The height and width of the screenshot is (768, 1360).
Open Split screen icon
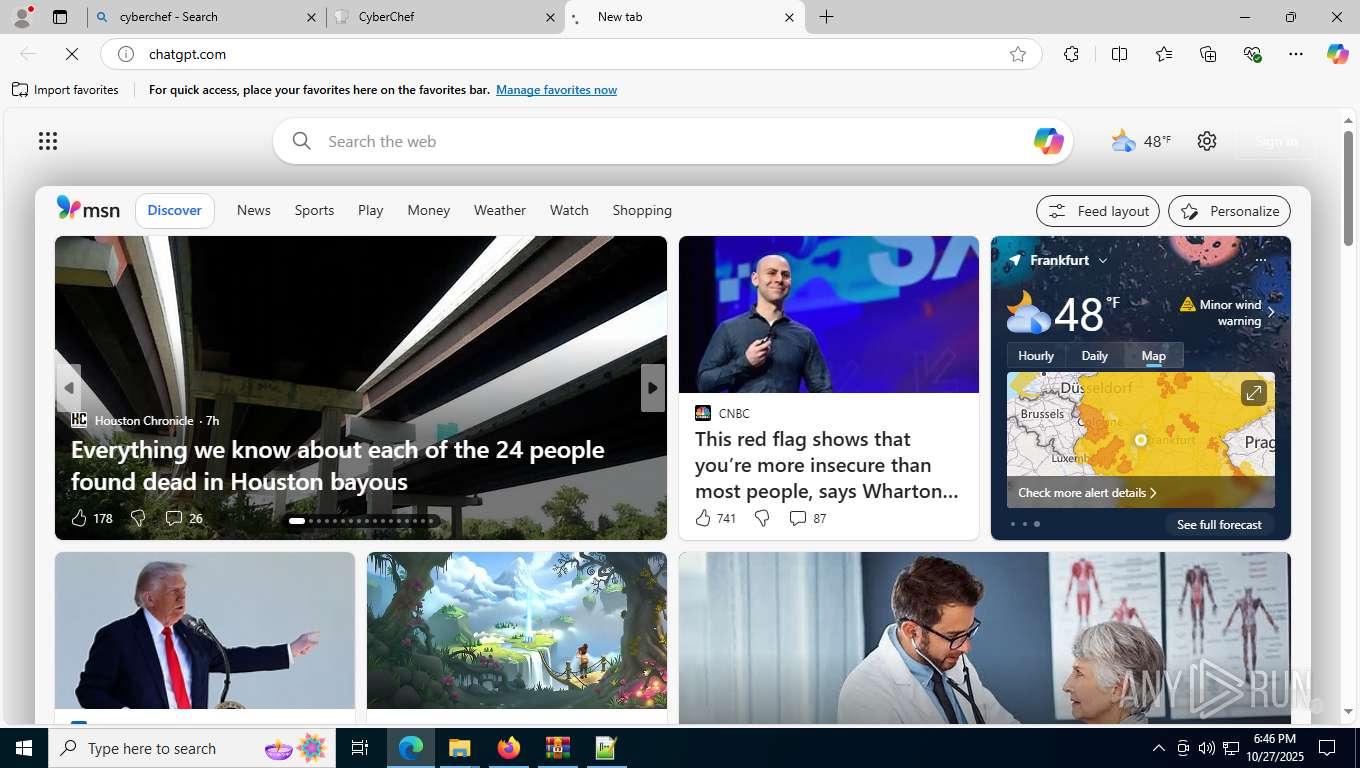[x=1120, y=54]
